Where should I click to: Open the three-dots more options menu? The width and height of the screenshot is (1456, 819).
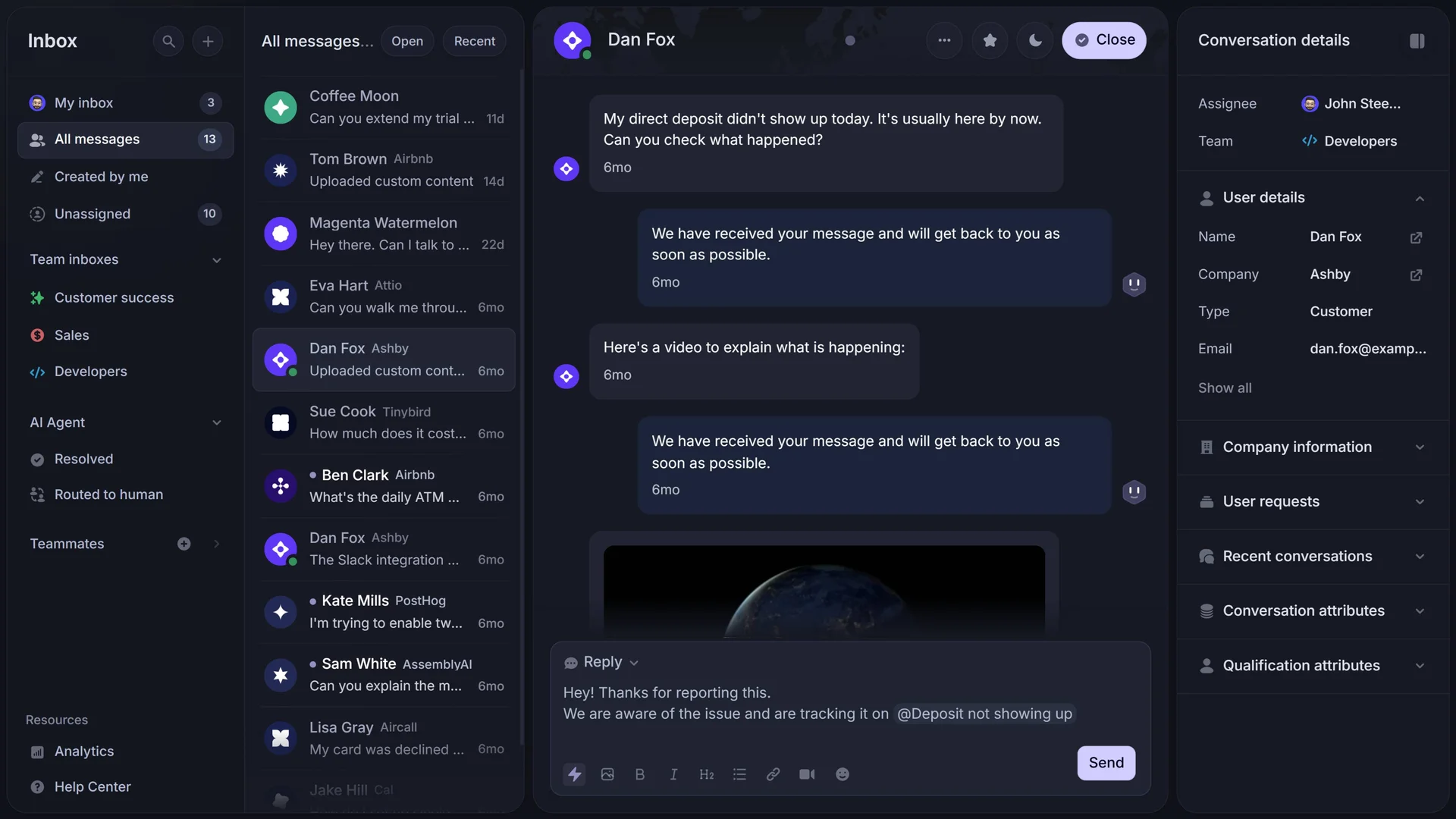(944, 40)
